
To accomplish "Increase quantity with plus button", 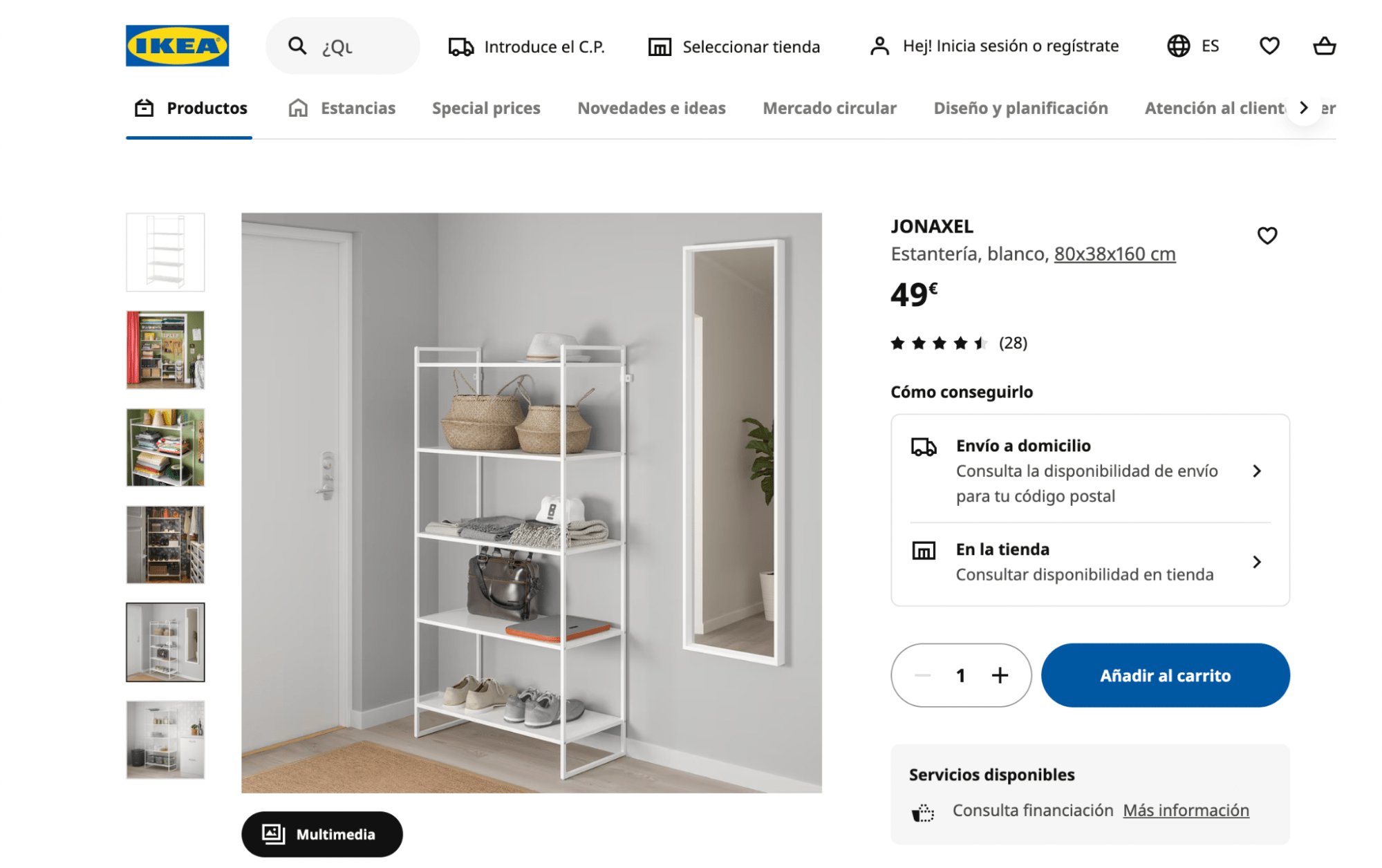I will pyautogui.click(x=1000, y=675).
